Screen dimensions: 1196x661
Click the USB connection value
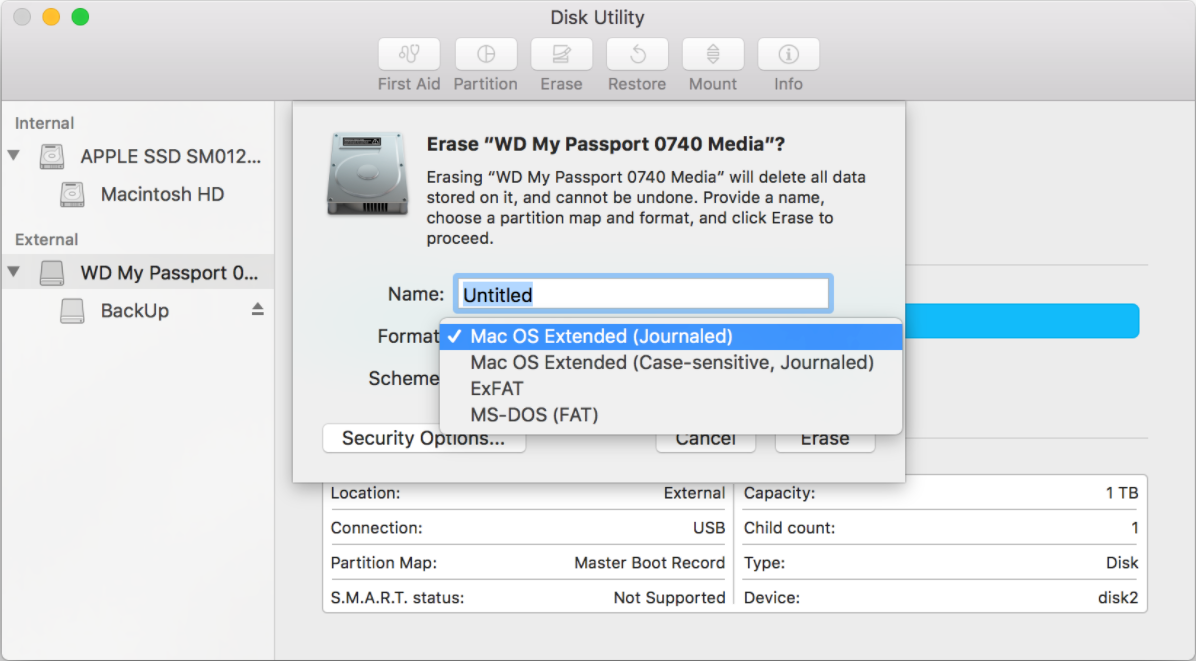(x=709, y=528)
